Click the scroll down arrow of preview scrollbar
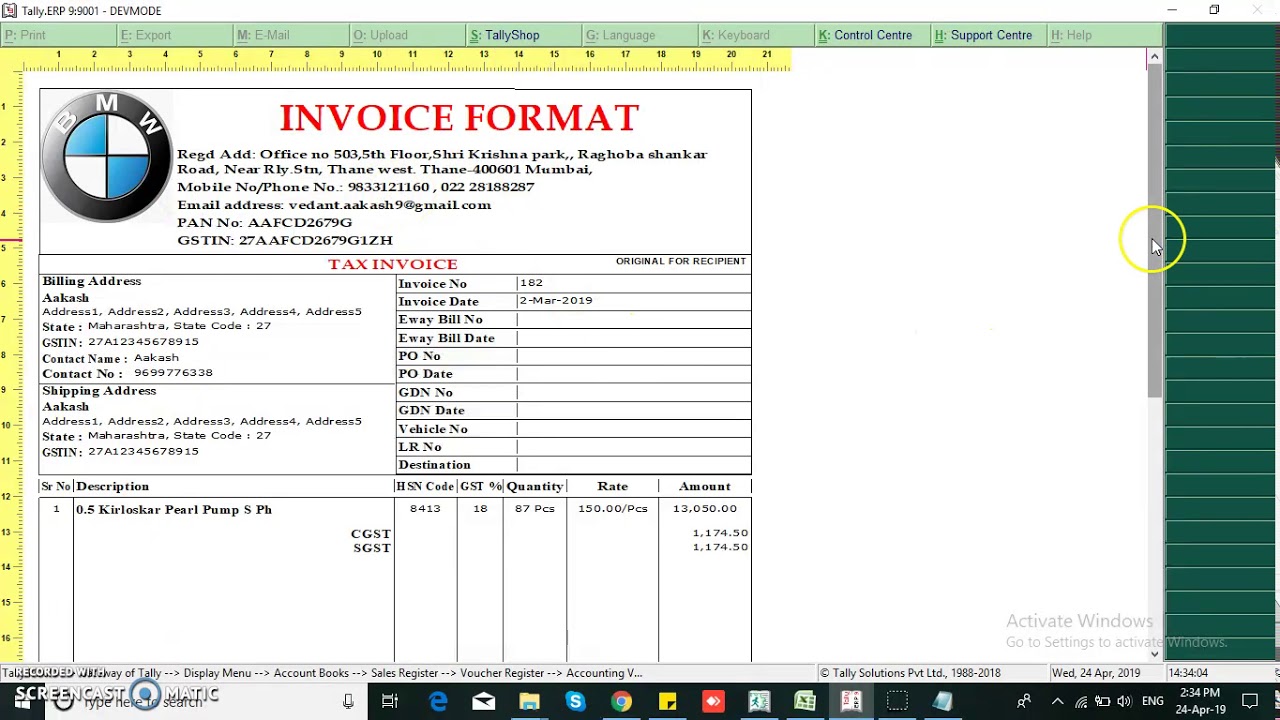The width and height of the screenshot is (1280, 720). pyautogui.click(x=1154, y=654)
